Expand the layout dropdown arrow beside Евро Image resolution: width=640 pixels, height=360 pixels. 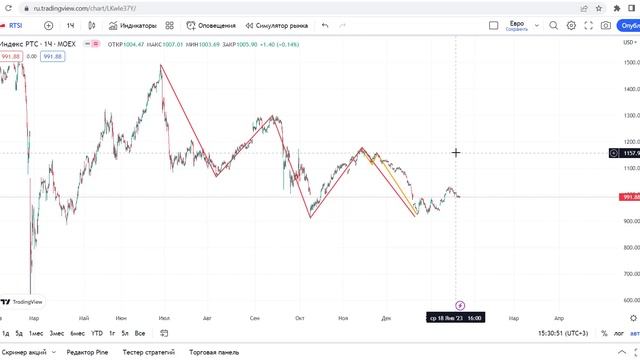click(537, 26)
